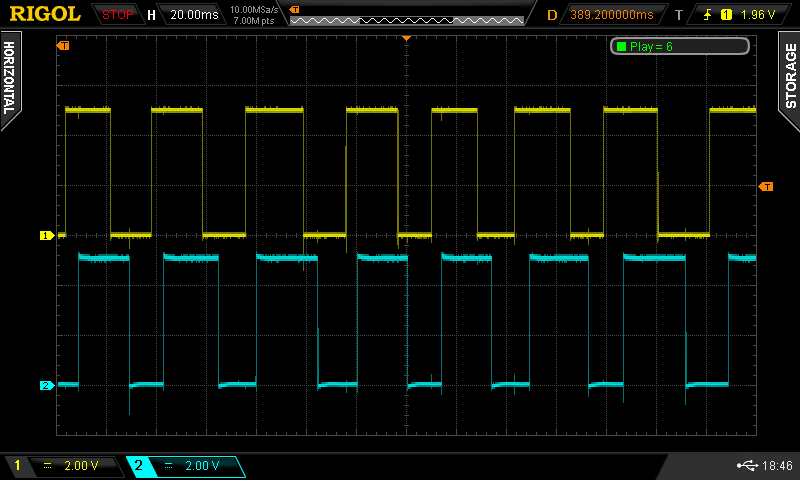This screenshot has height=480, width=800.
Task: Click the orange trigger position triangle at top center
Action: 407,38
